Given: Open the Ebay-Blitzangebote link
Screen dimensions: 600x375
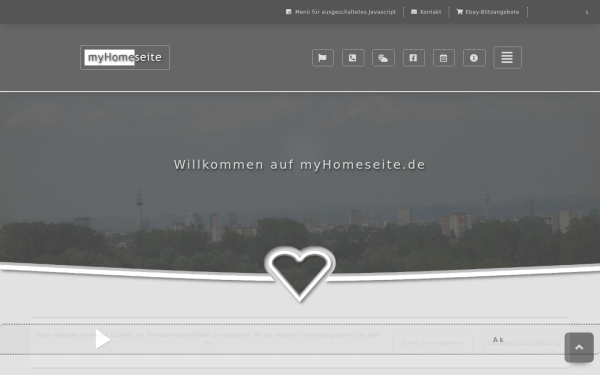Looking at the screenshot, I should pyautogui.click(x=488, y=12).
